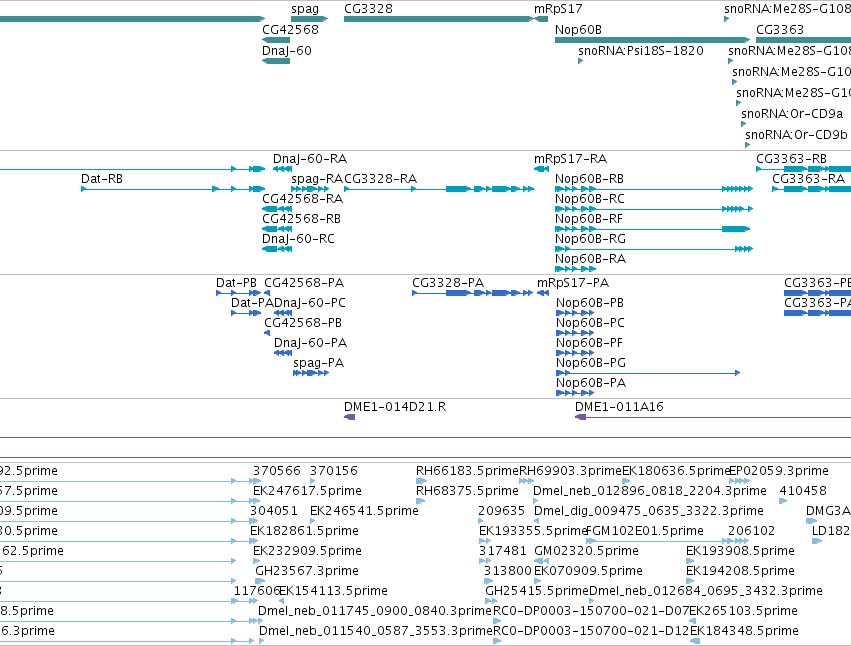The width and height of the screenshot is (851, 646).
Task: Open transcript DnaJ-60-RA
Action: click(310, 159)
